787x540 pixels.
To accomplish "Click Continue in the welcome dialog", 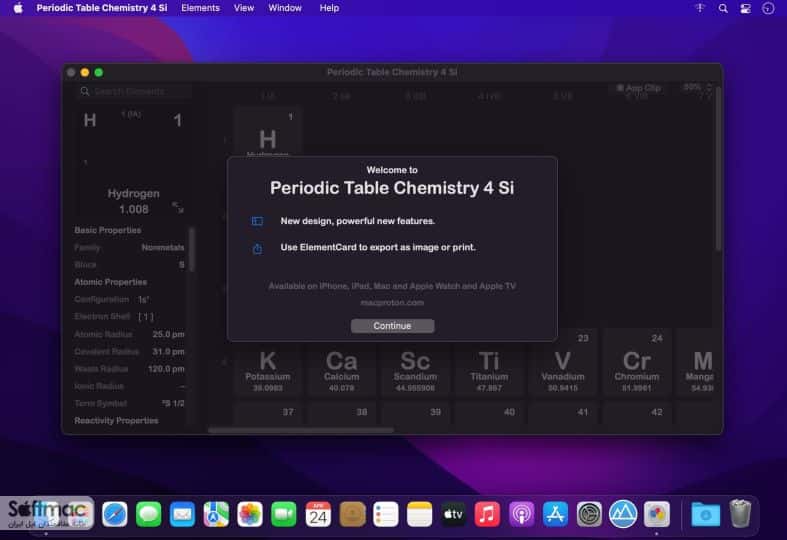I will point(392,326).
